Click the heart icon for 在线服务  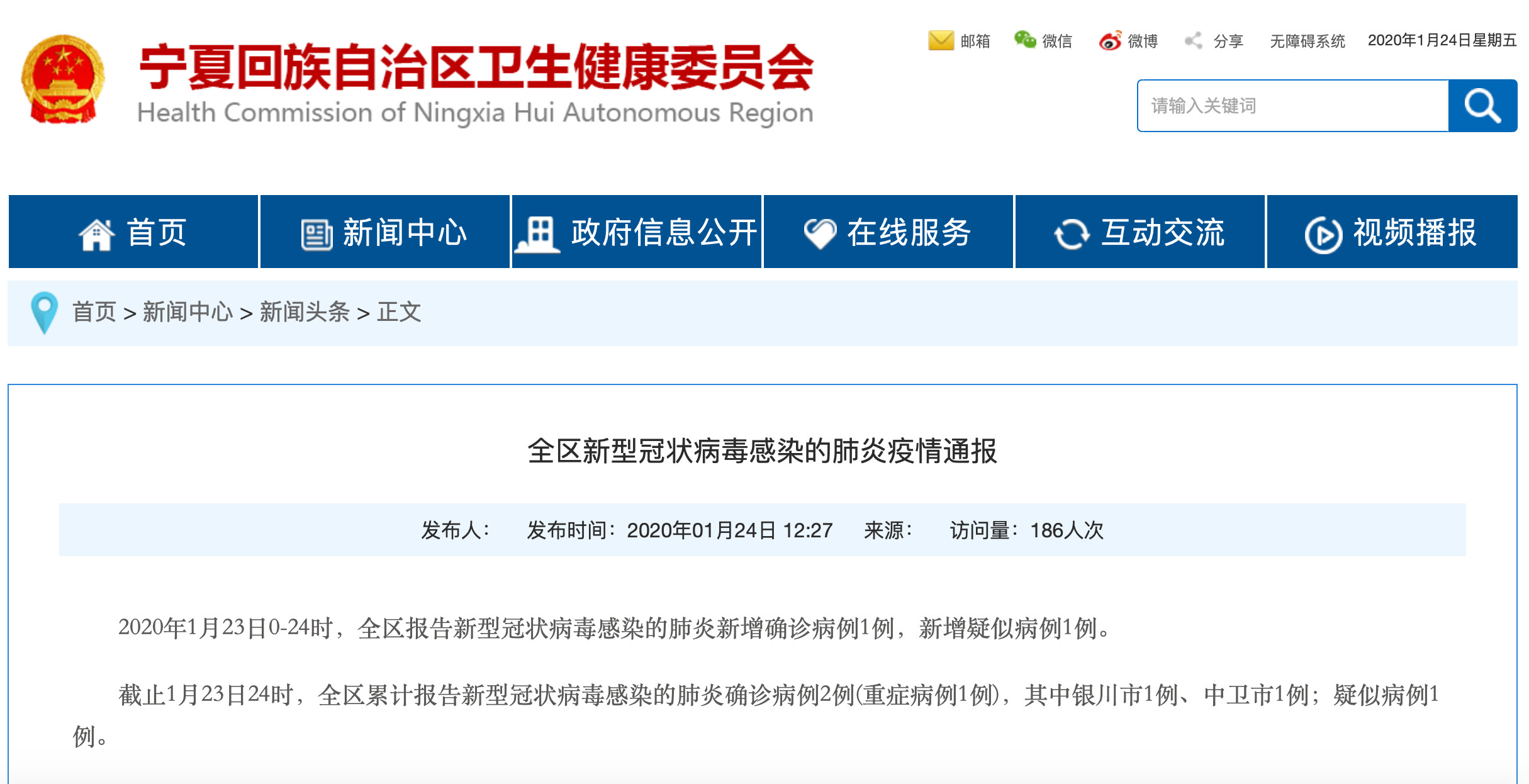tap(820, 234)
